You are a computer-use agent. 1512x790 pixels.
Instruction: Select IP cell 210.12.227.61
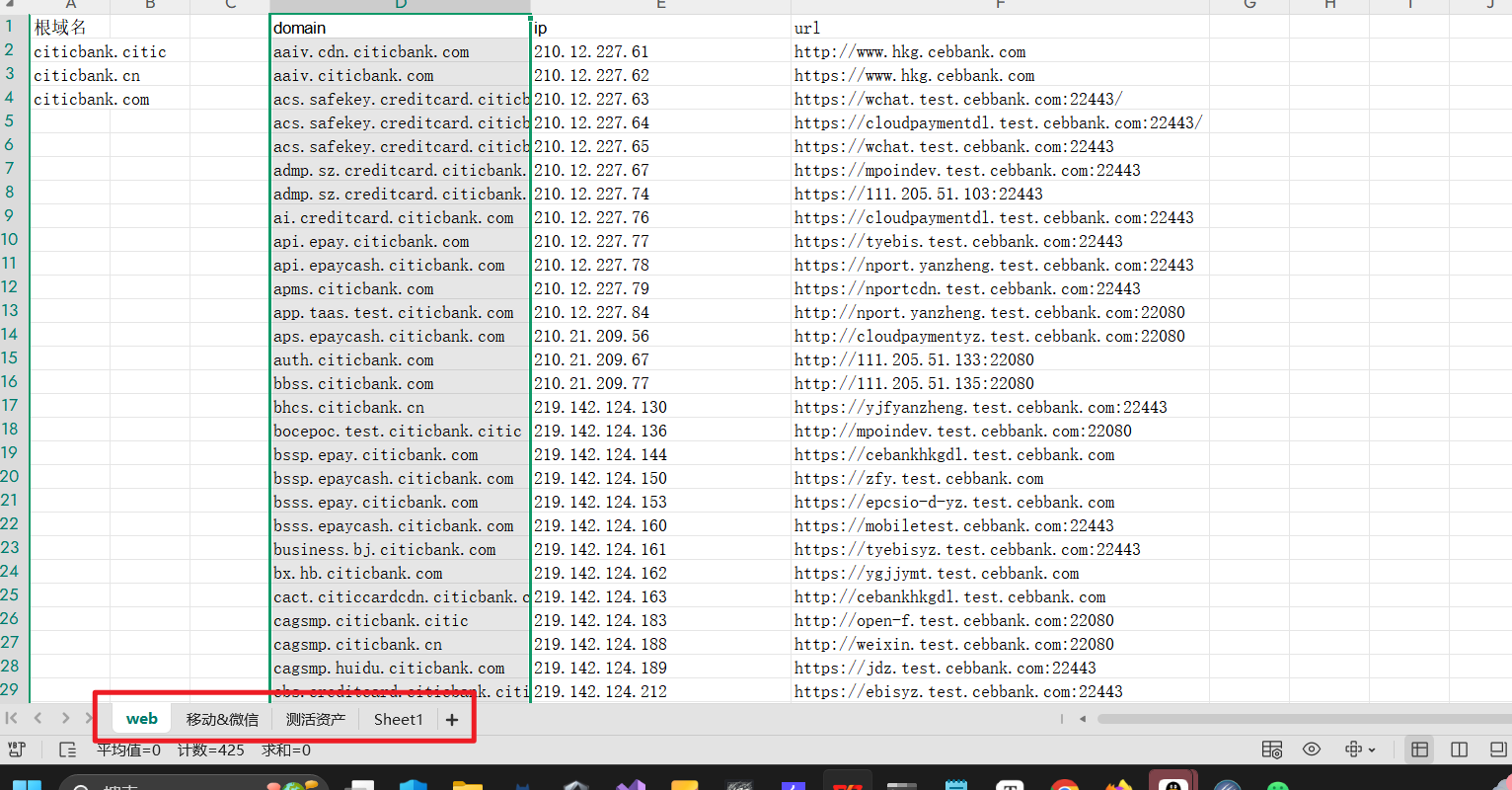coord(661,51)
